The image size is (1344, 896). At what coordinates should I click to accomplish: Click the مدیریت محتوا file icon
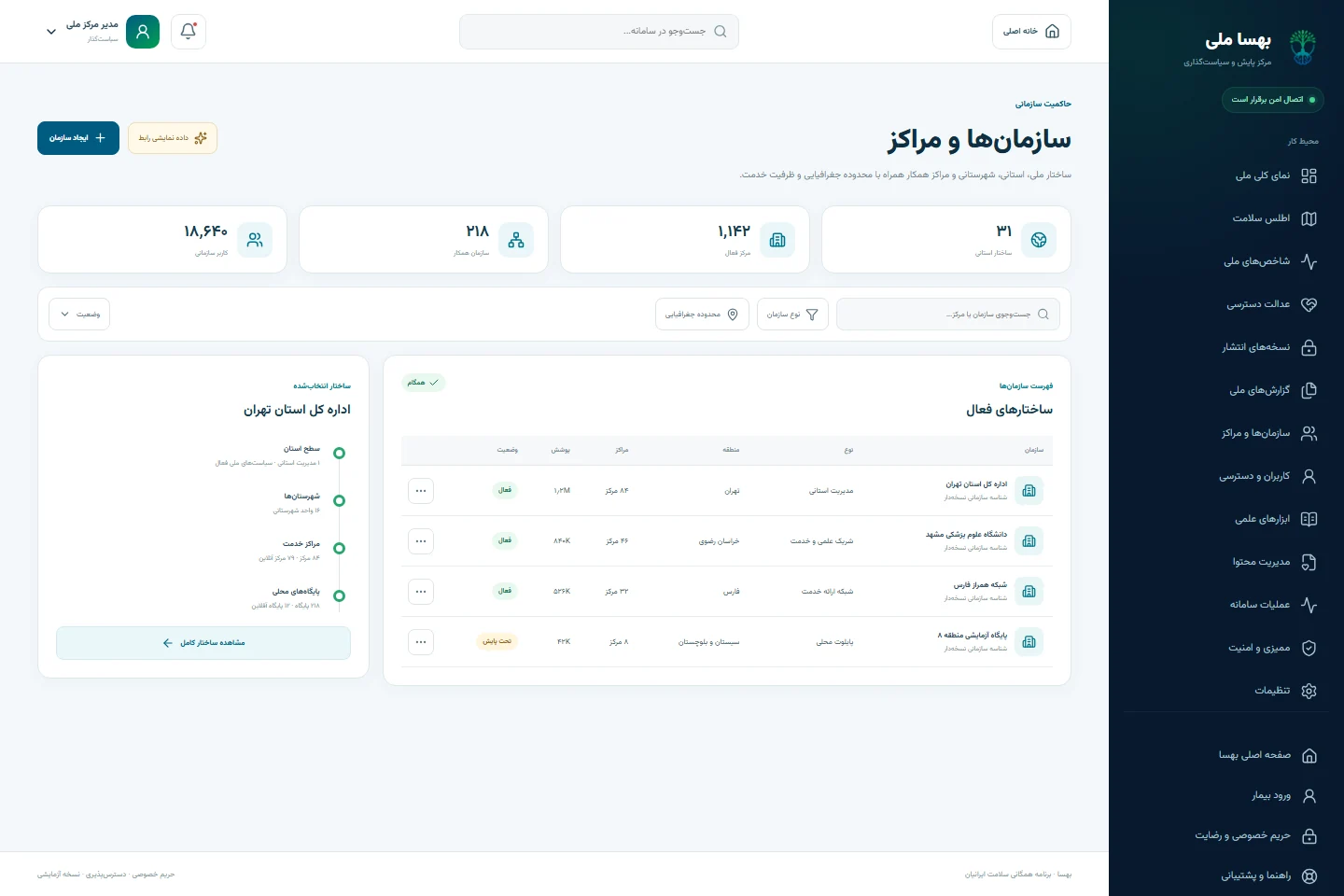coord(1309,562)
